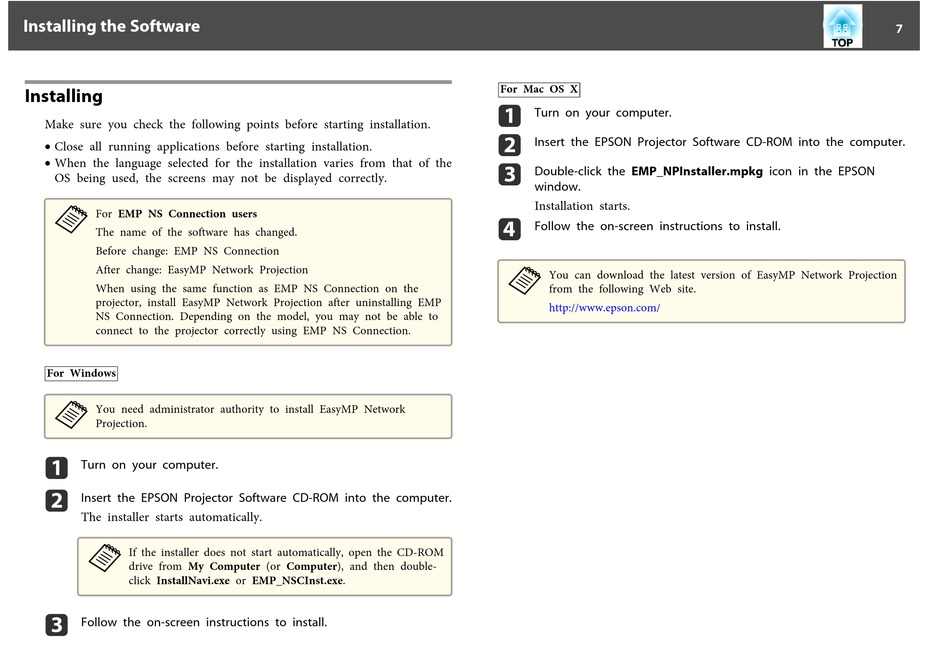Click "Make sure you check the following points" sentence
This screenshot has height=660, width=950.
(x=238, y=125)
